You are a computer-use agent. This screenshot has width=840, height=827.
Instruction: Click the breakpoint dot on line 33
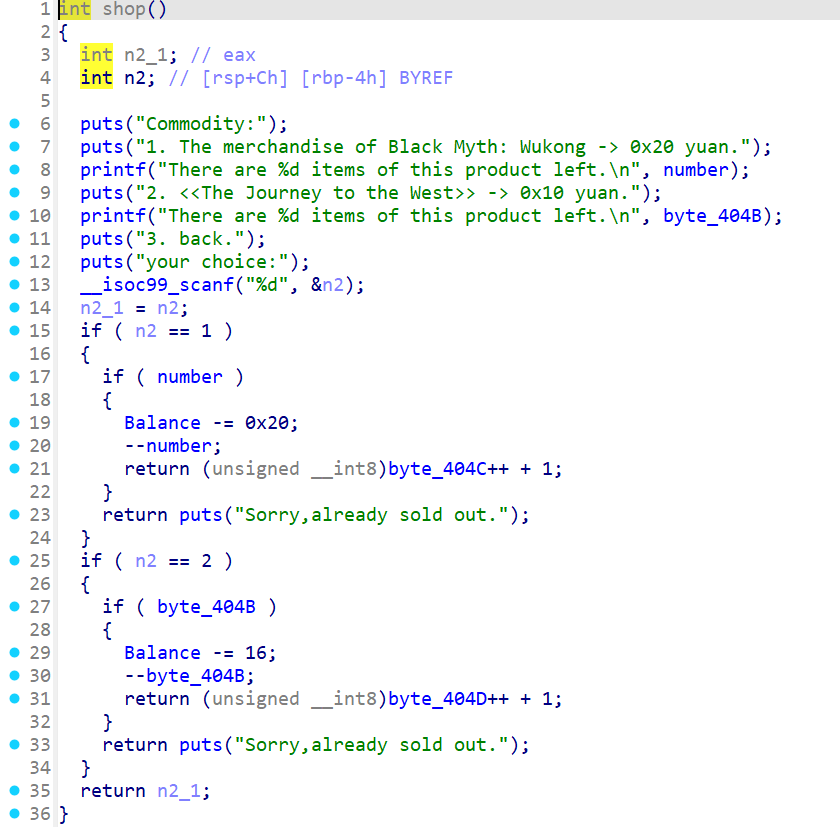[x=14, y=745]
